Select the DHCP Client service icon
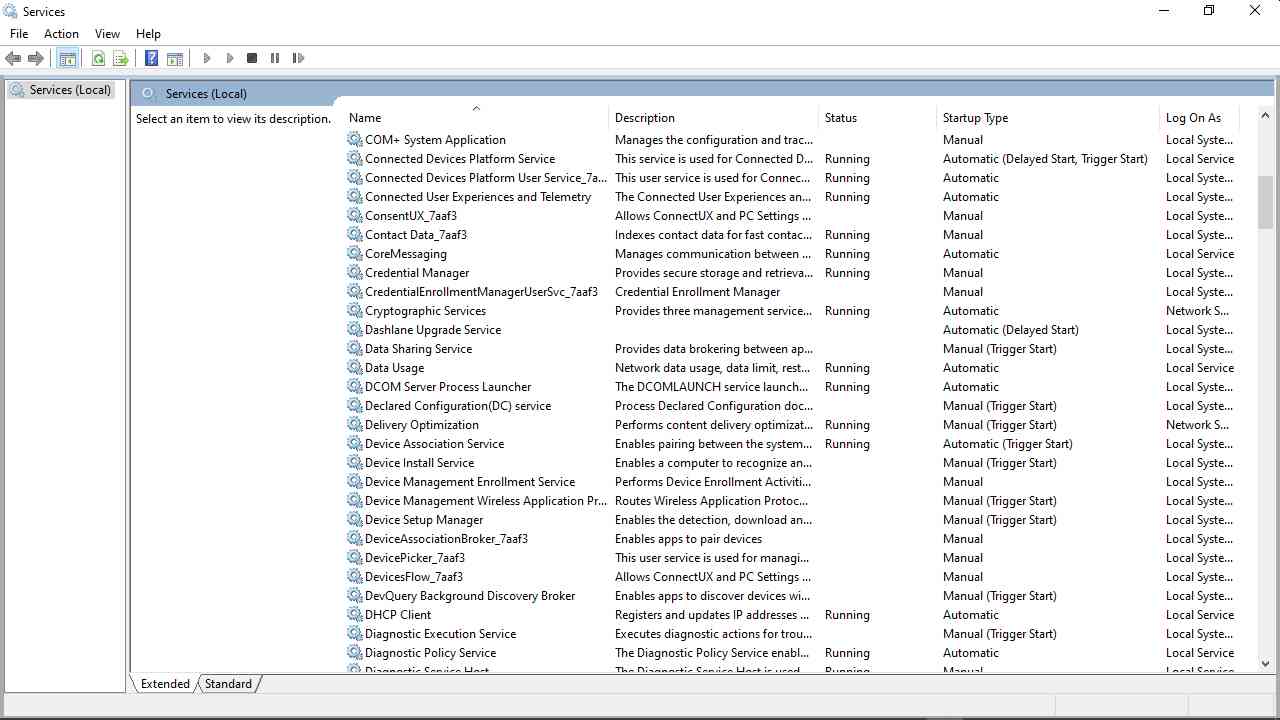 click(355, 615)
